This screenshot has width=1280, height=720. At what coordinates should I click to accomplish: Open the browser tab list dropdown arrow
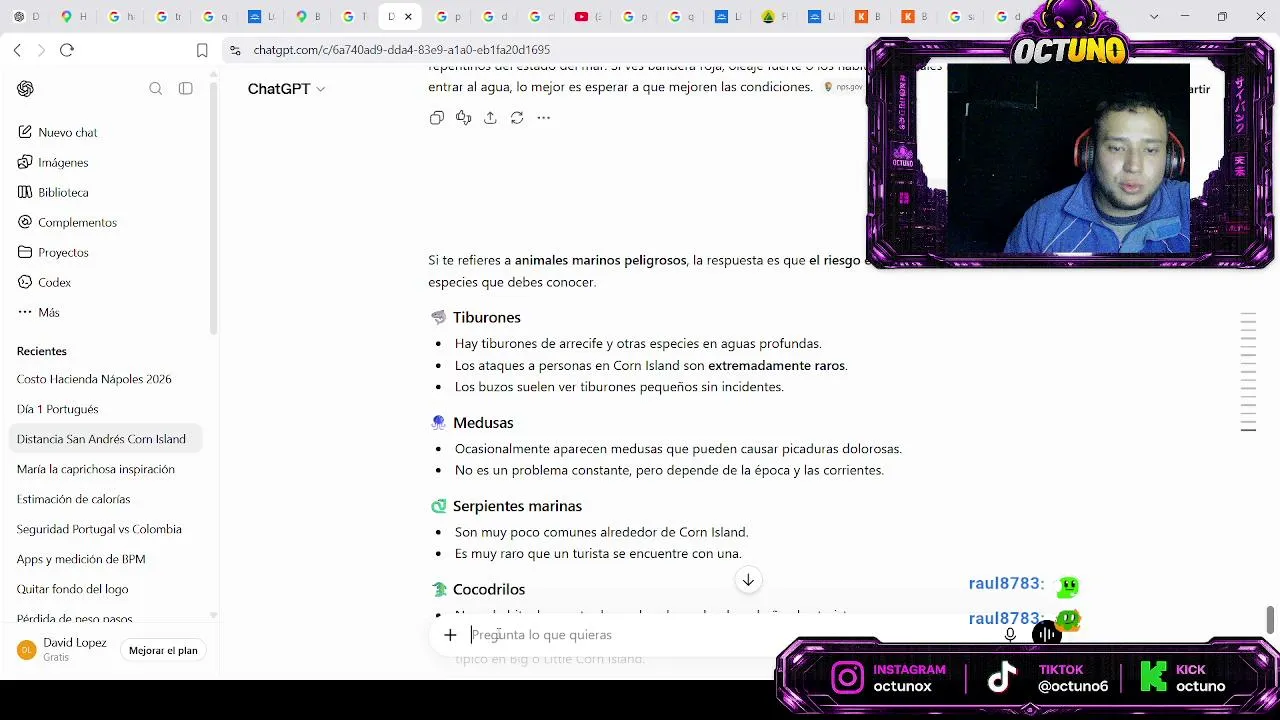[x=1154, y=17]
